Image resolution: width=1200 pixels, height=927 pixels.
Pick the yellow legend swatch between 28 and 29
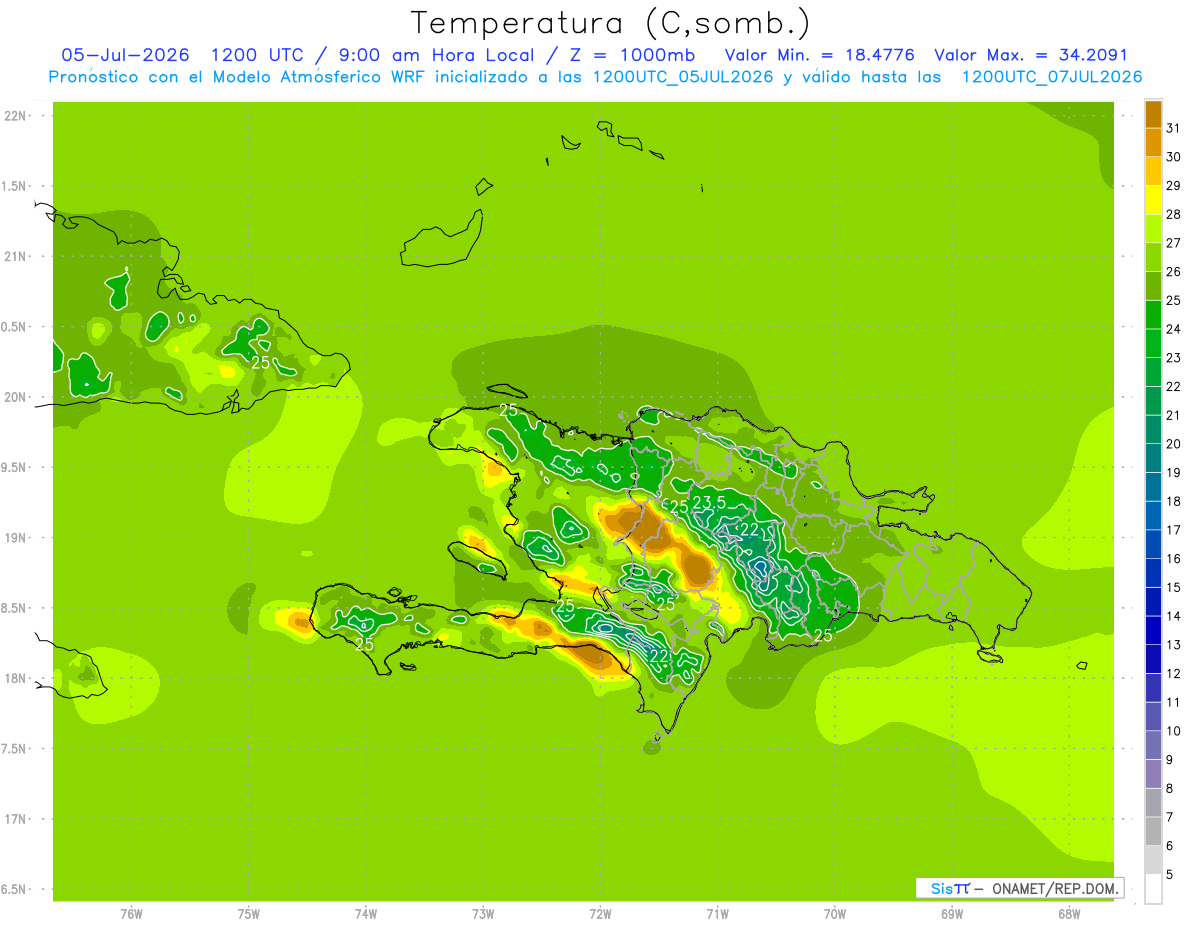click(x=1153, y=200)
